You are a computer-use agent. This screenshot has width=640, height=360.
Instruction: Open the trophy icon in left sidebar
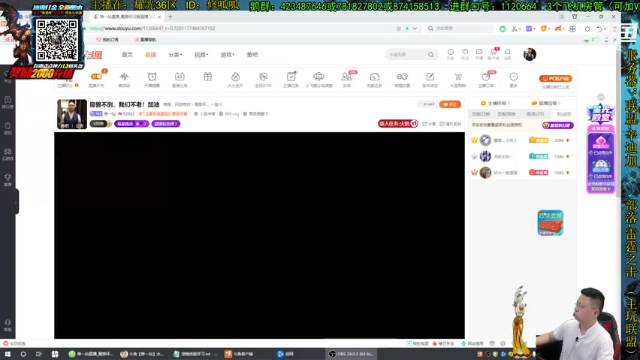pos(7,179)
